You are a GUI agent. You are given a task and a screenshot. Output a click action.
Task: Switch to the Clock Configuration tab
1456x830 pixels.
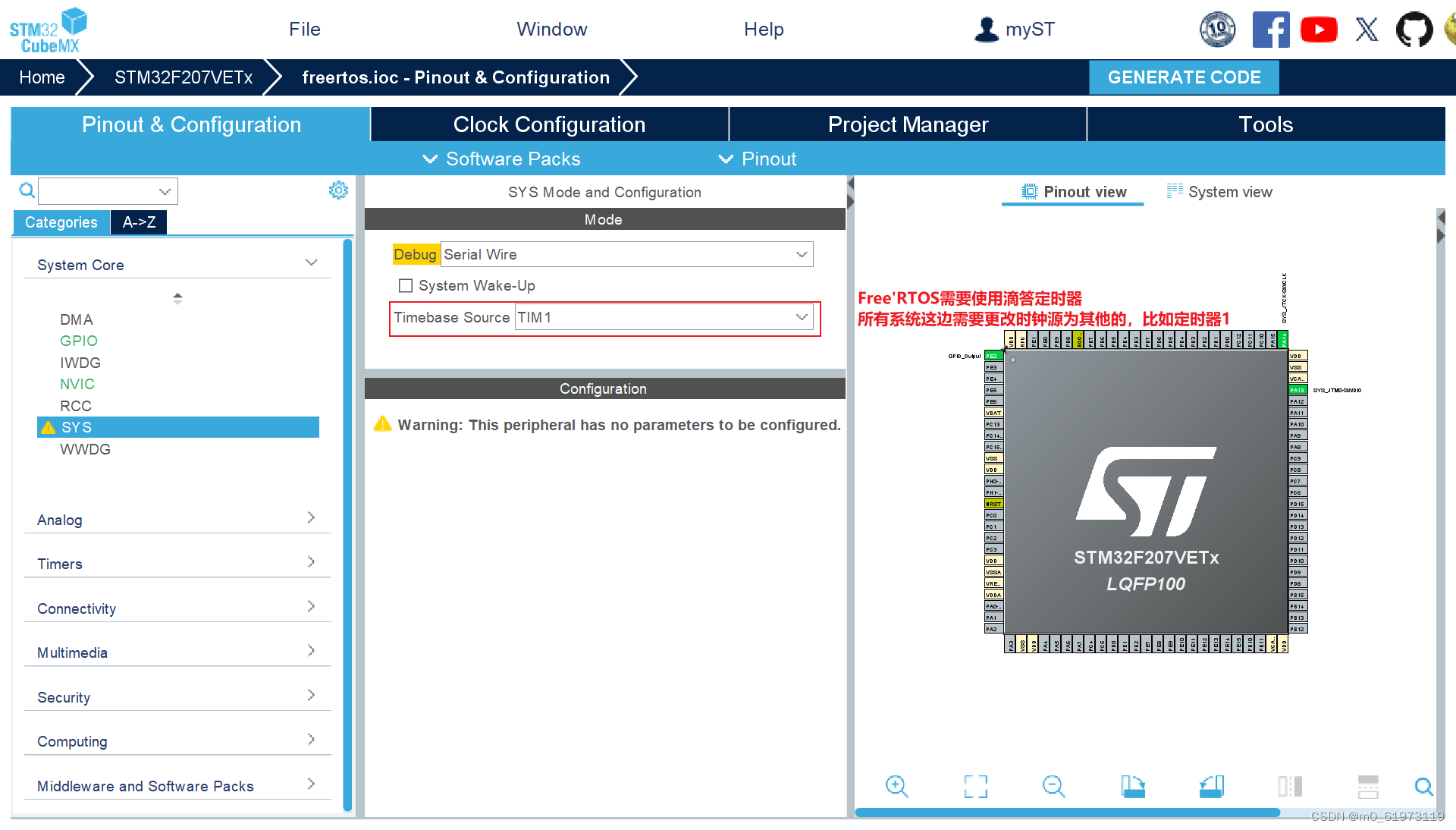coord(549,124)
